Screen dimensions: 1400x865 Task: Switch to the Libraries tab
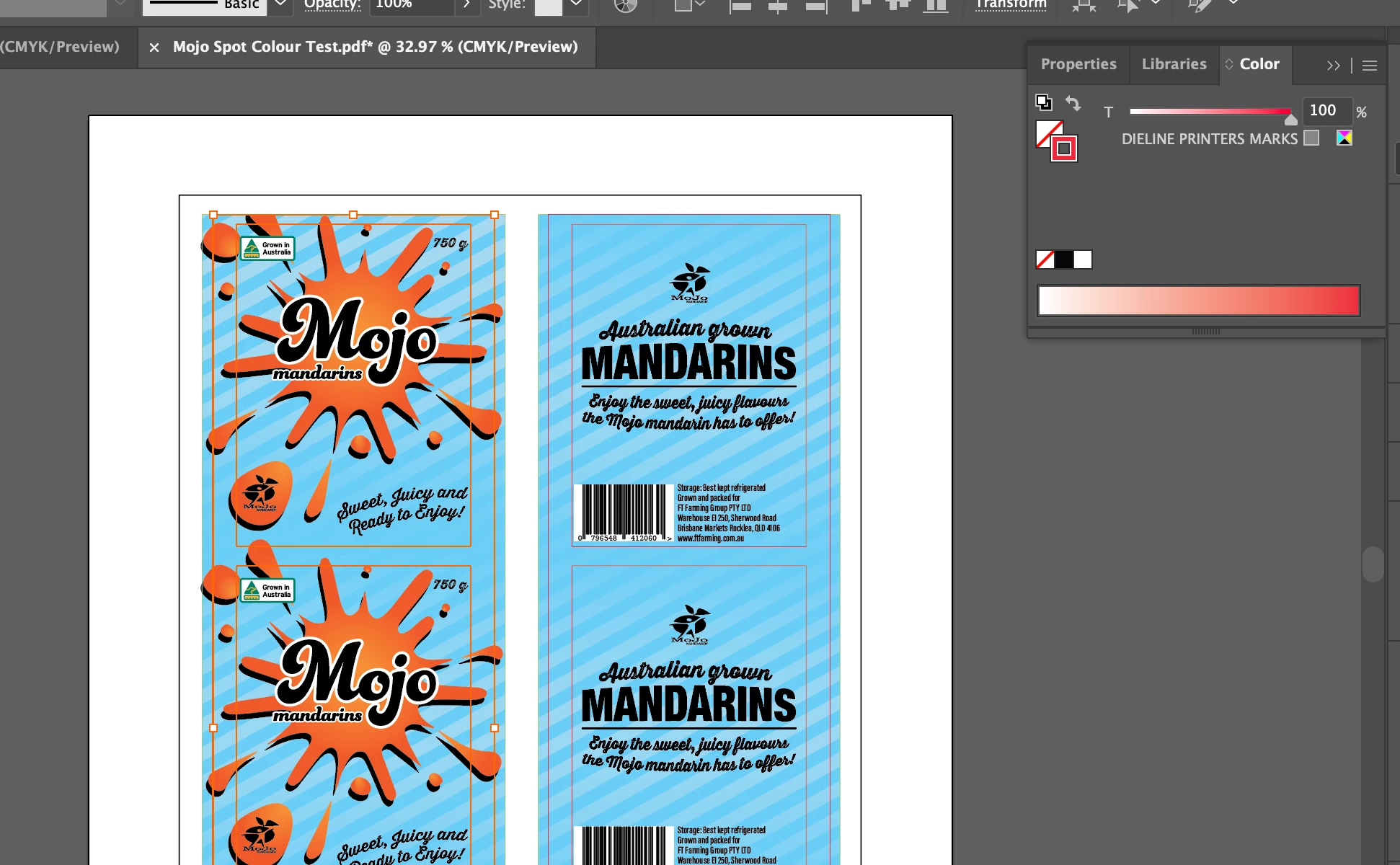(1174, 64)
